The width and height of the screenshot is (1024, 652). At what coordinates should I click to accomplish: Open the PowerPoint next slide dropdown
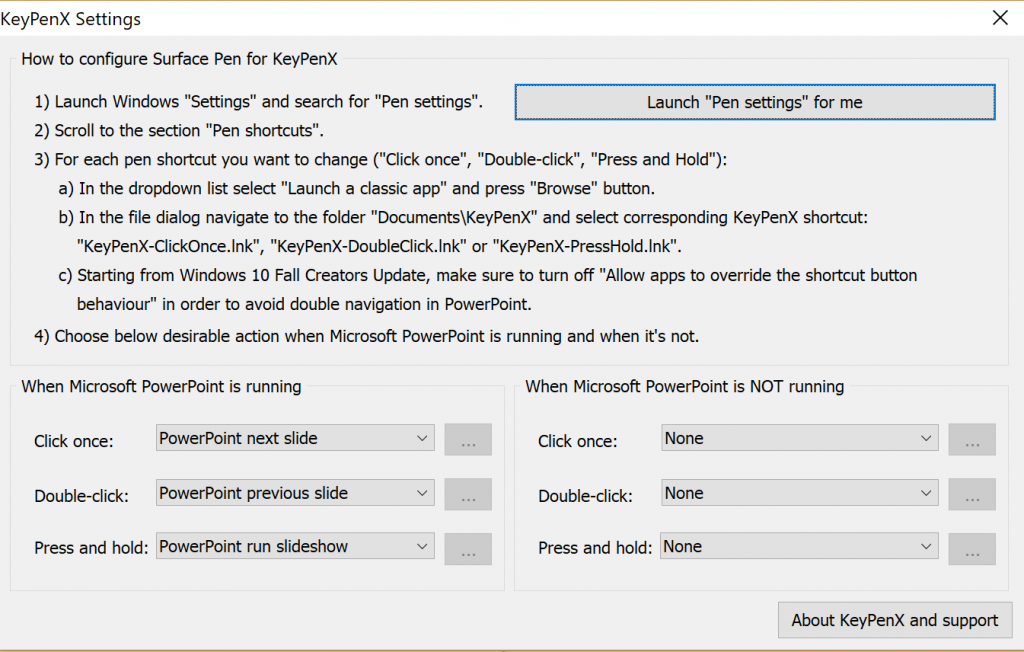tap(295, 438)
